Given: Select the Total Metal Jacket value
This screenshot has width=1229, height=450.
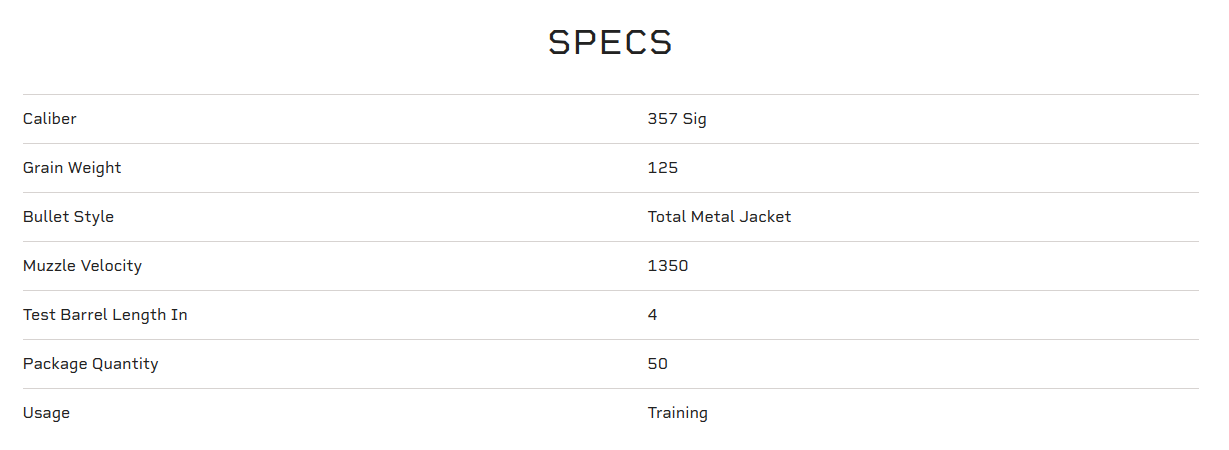Looking at the screenshot, I should pyautogui.click(x=719, y=217).
